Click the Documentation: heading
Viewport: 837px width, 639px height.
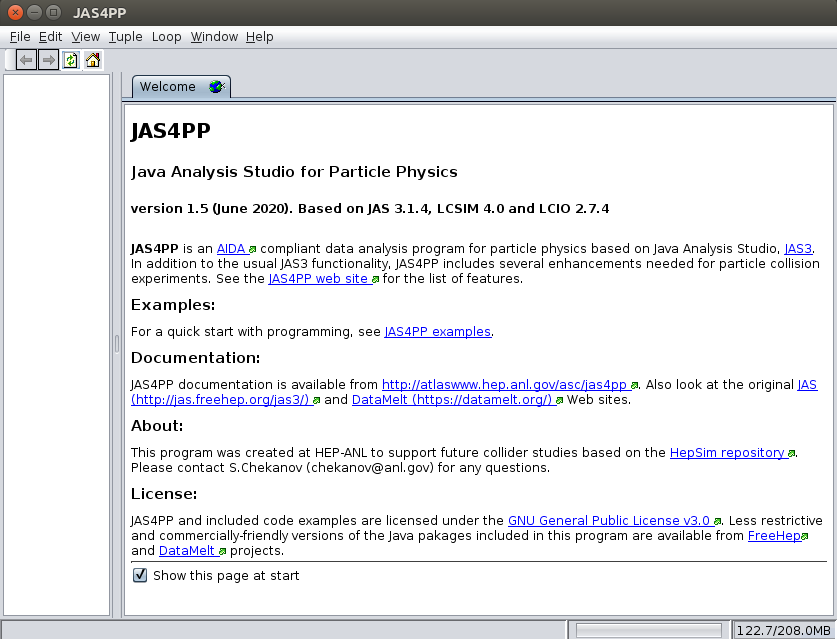coord(195,358)
